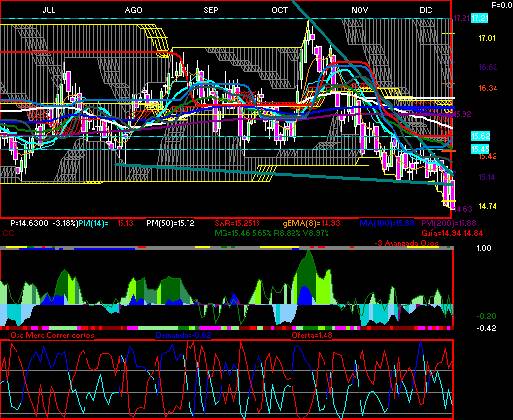
Task: Click the yellow 17.01 price level
Action: (487, 38)
